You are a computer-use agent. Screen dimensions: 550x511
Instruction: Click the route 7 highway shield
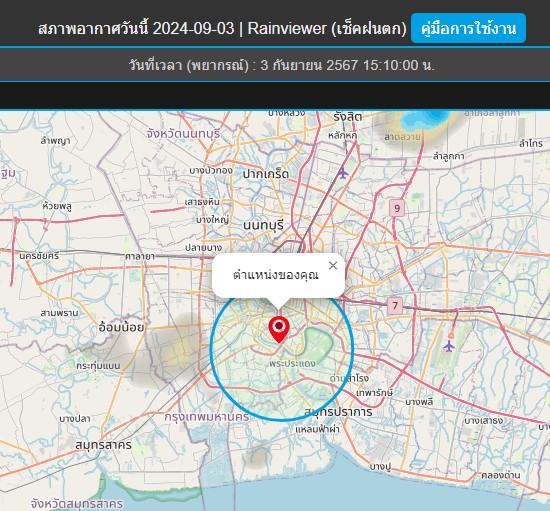tap(395, 306)
